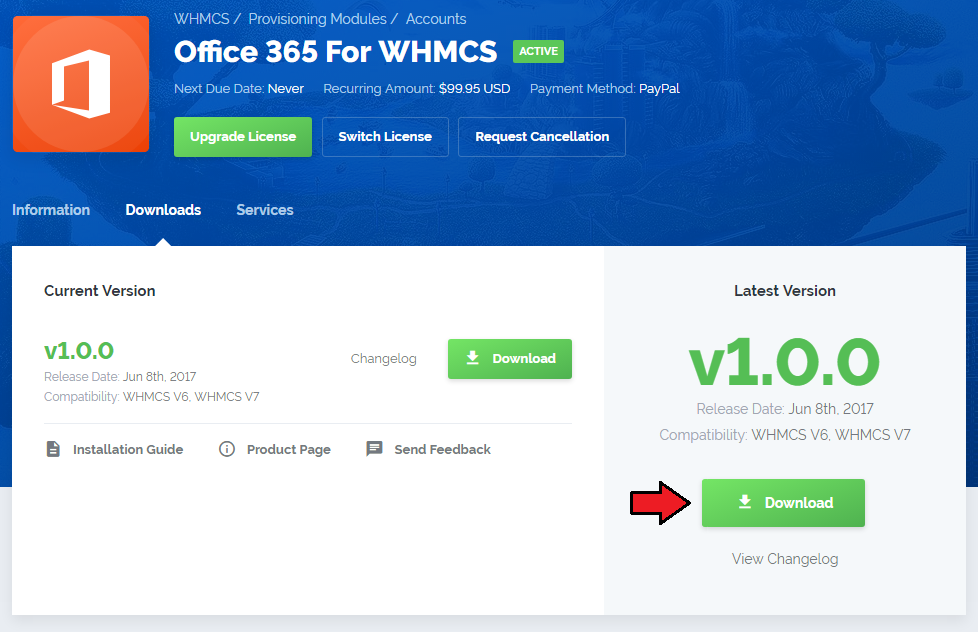
Task: Open the Changelog link beside Current Version
Action: 384,359
